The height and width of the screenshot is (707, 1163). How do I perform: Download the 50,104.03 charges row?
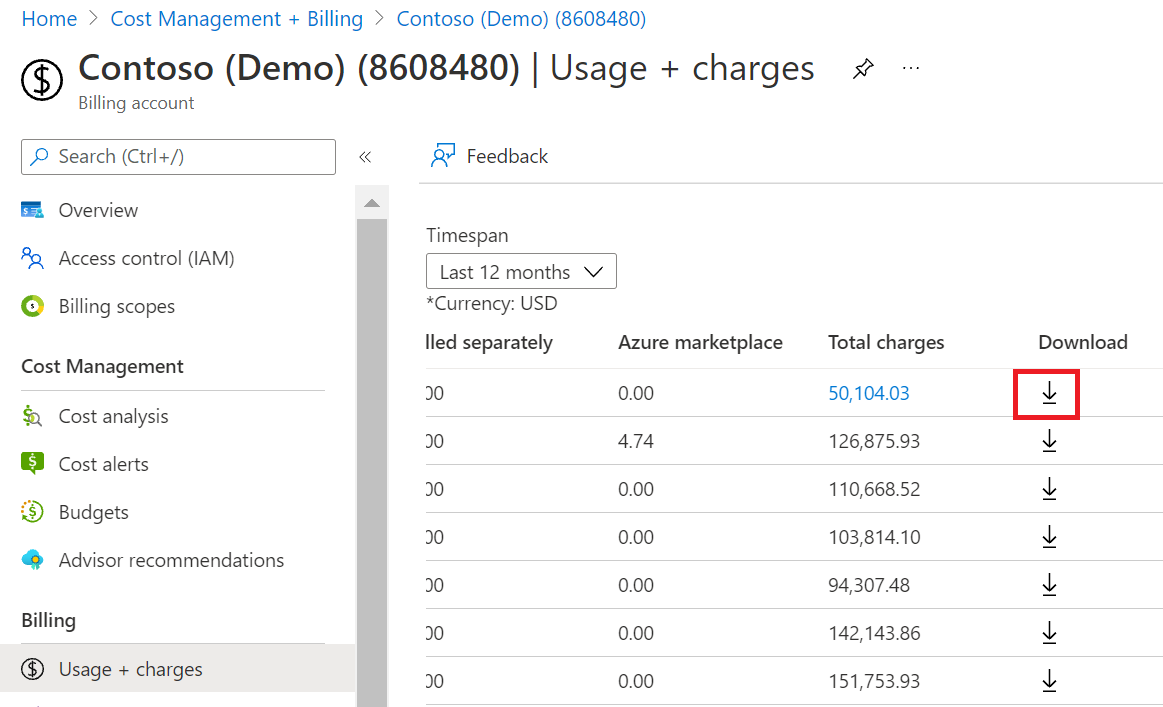pyautogui.click(x=1048, y=394)
